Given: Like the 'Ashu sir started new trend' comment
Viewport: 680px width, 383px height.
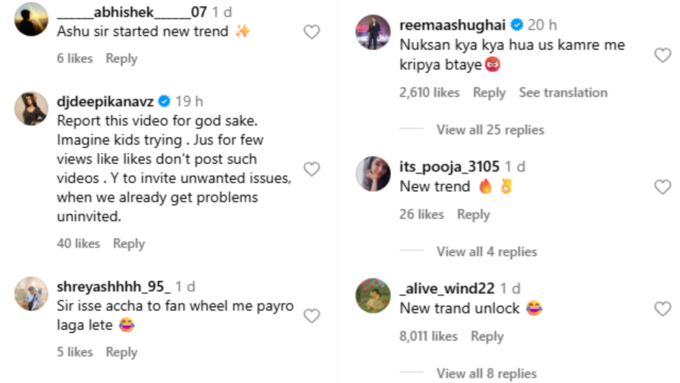Looking at the screenshot, I should tap(311, 32).
